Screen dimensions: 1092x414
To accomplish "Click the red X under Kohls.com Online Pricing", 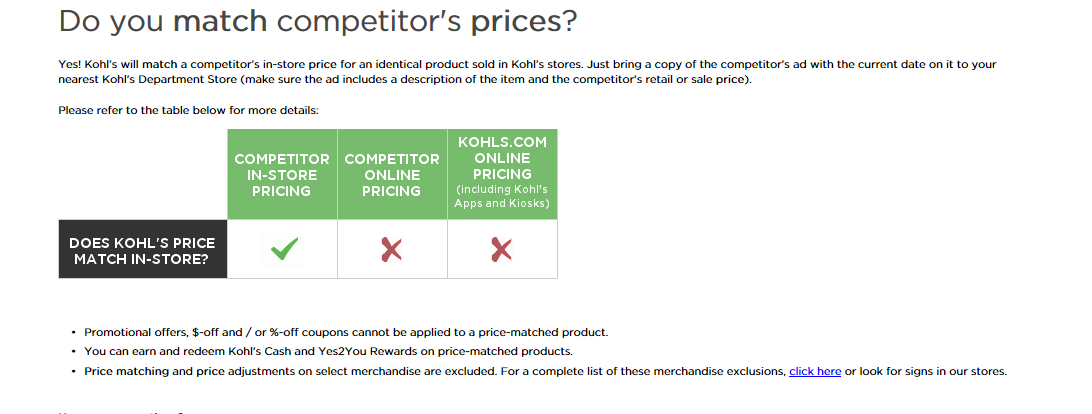I will tap(502, 250).
